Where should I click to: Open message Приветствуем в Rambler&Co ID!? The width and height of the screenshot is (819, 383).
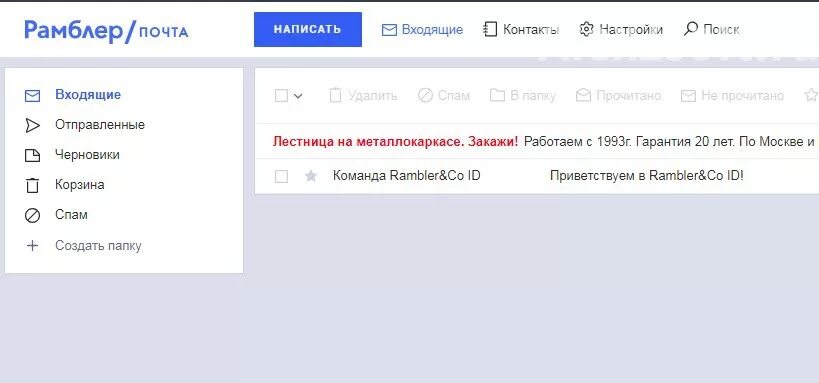pyautogui.click(x=647, y=176)
